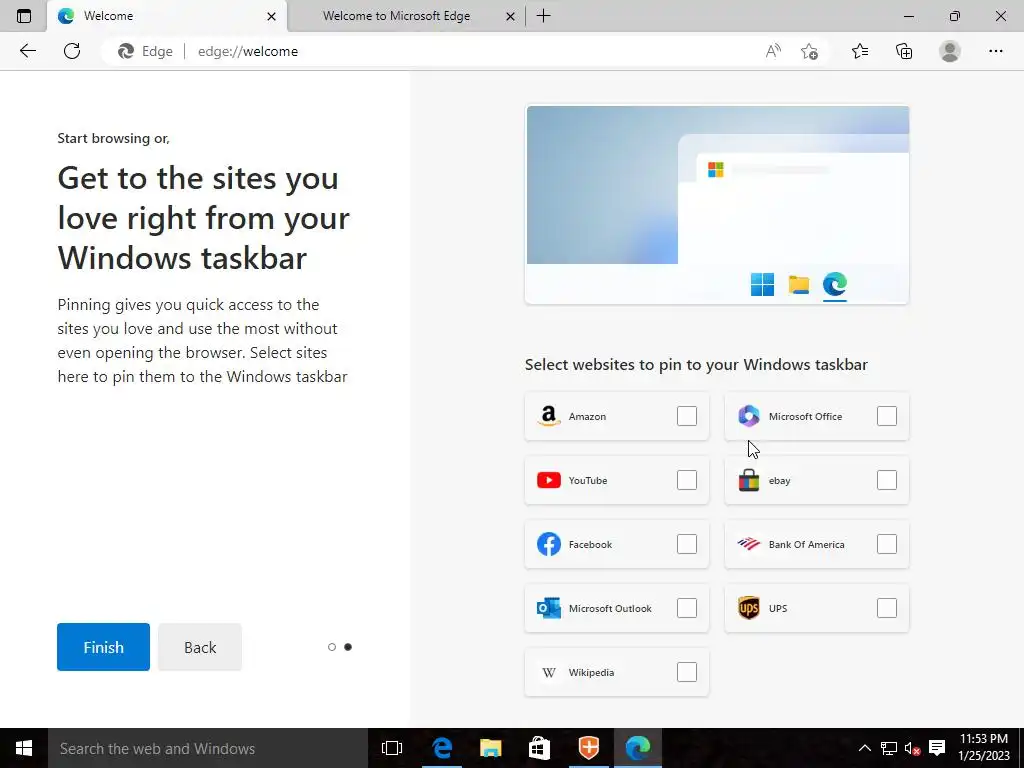1024x768 pixels.
Task: Open the user profile avatar icon
Action: (x=950, y=51)
